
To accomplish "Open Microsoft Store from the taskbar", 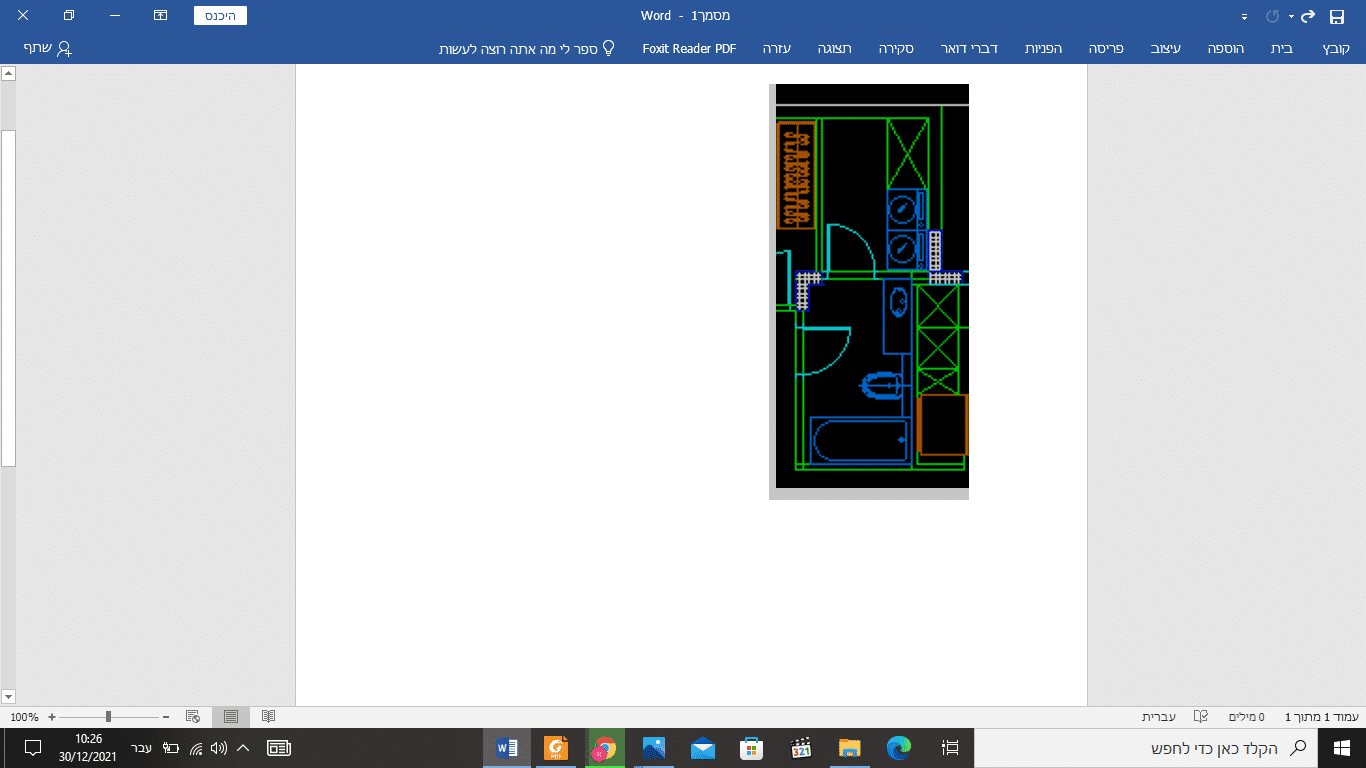I will tap(752, 748).
